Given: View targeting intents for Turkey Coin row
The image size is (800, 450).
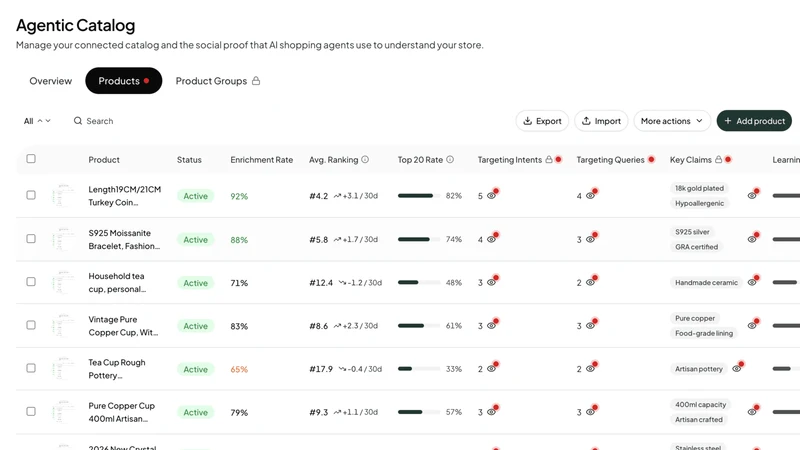Looking at the screenshot, I should pos(491,195).
